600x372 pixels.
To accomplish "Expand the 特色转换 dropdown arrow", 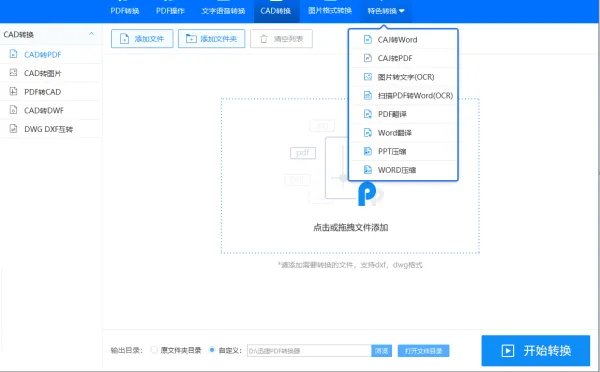I will (x=401, y=11).
